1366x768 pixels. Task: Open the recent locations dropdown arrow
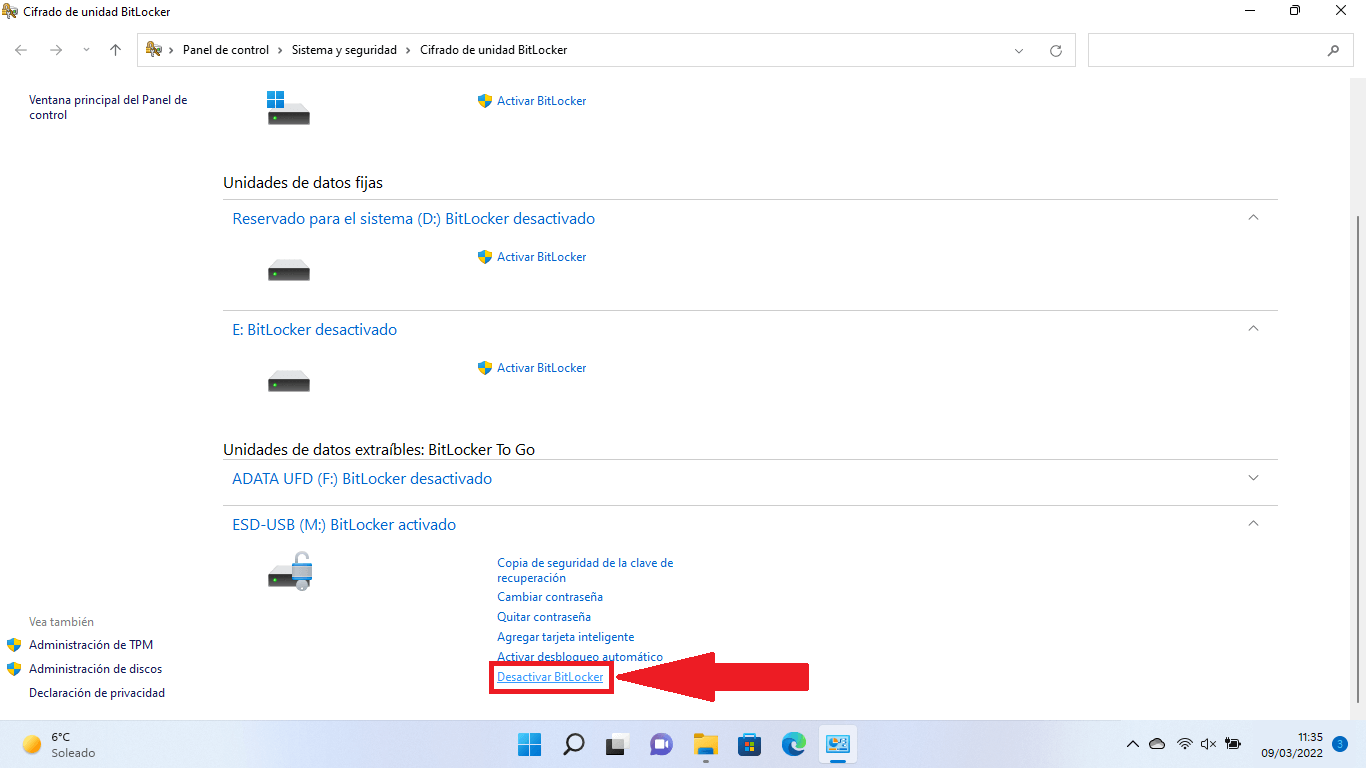(x=86, y=50)
